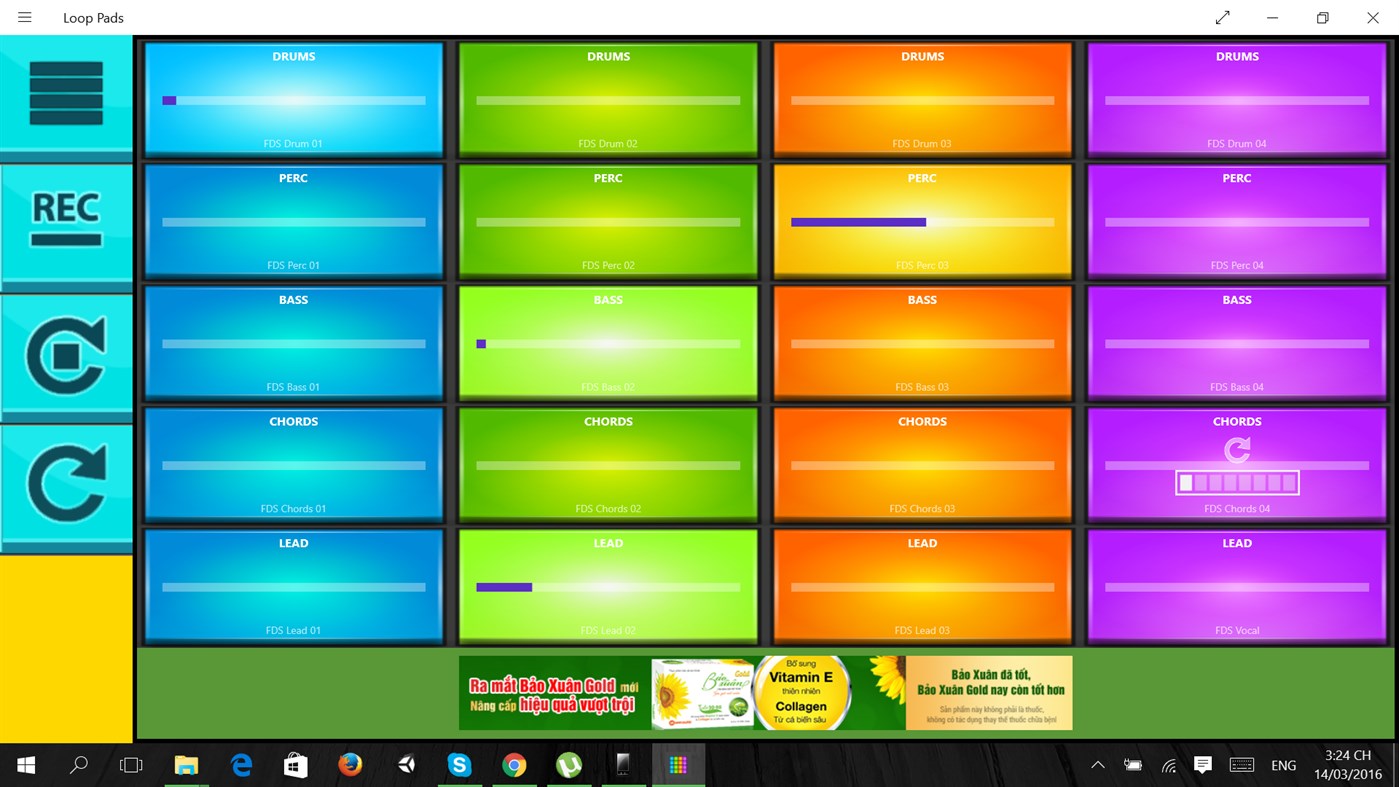Stop the playing FDS Drum 01 loop
Screen dimensions: 1399x787
(293, 98)
